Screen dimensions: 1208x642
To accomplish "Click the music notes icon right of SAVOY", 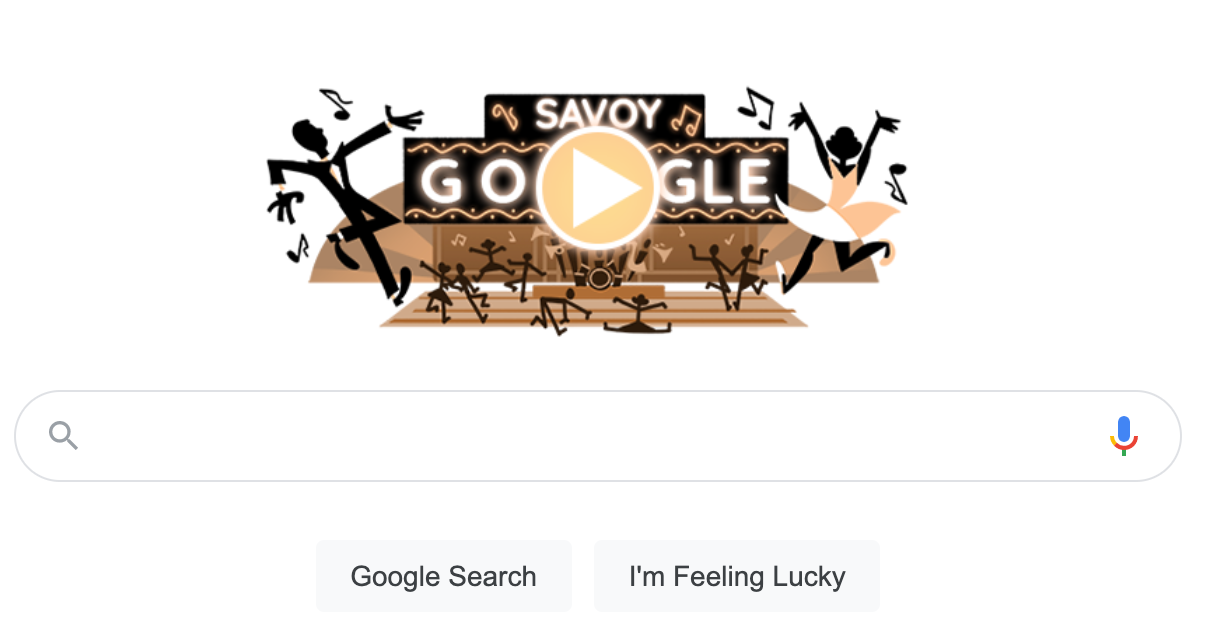I will coord(686,118).
